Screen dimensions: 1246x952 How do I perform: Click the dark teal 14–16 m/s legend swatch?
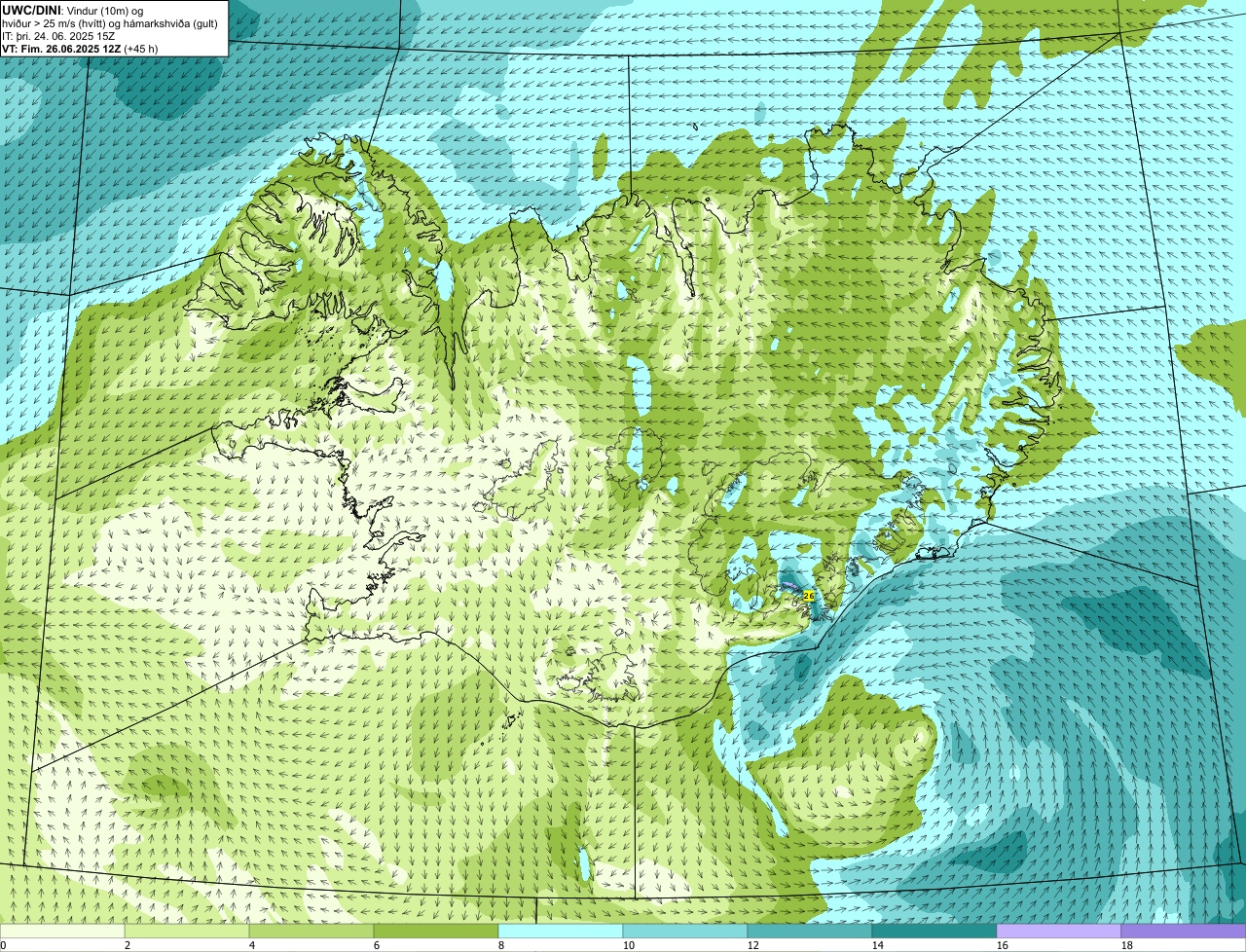[935, 931]
